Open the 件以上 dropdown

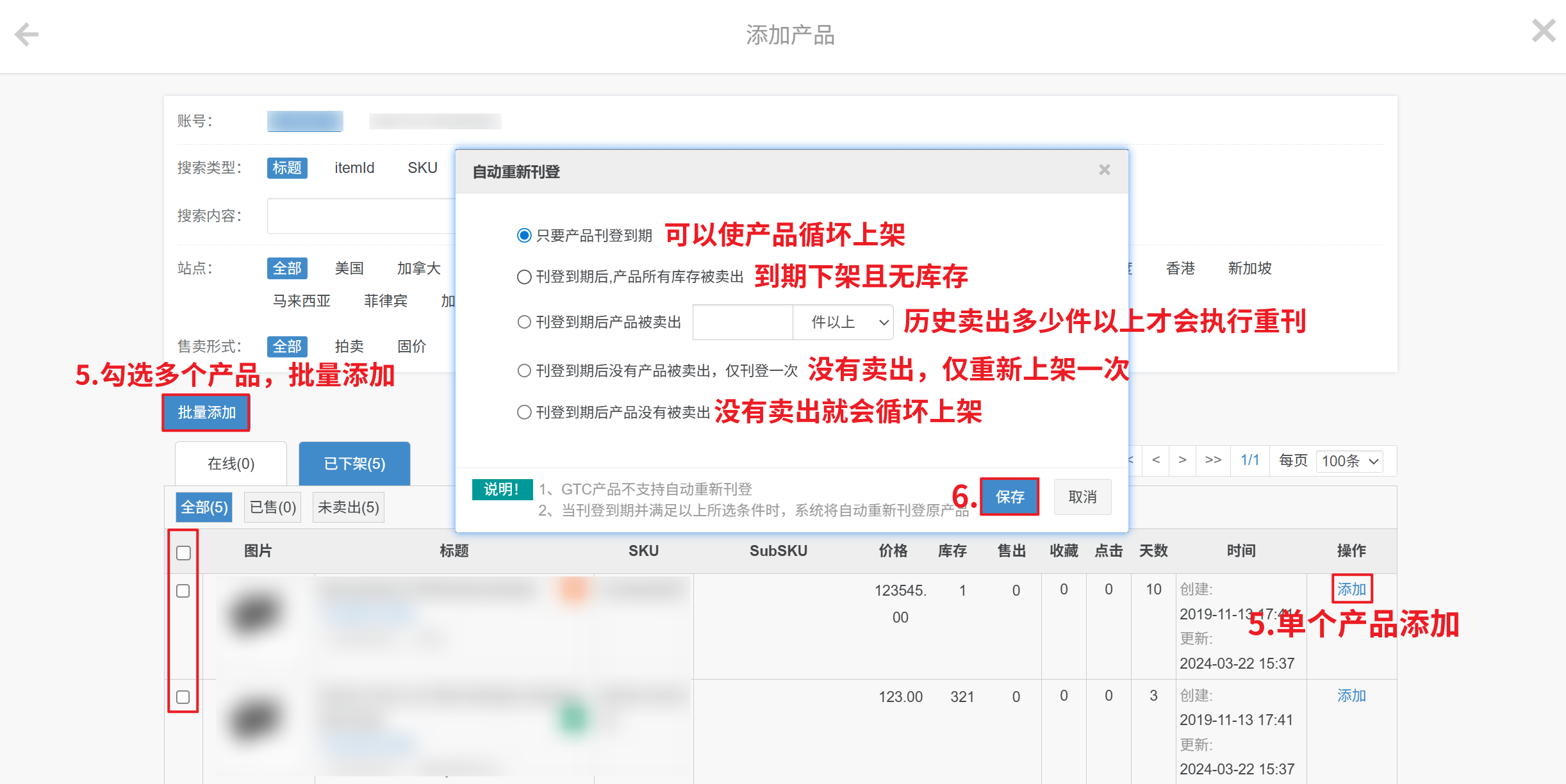pyautogui.click(x=843, y=322)
